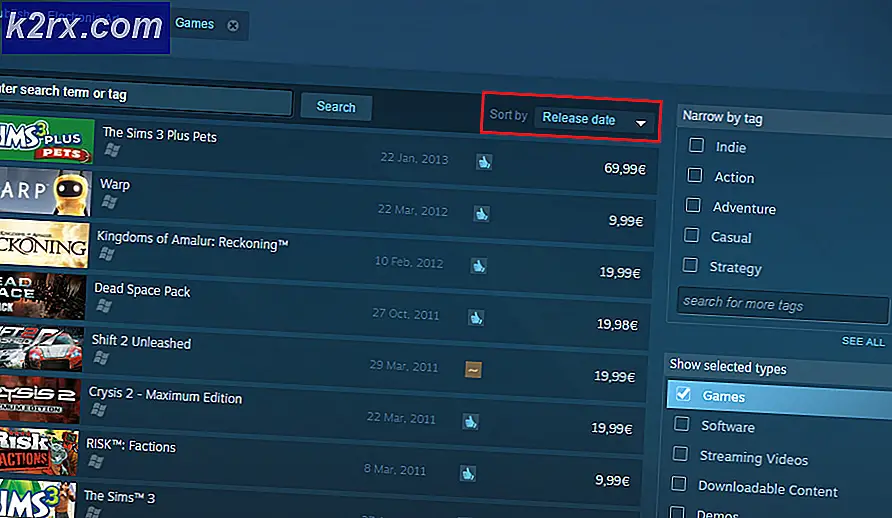Viewport: 892px width, 518px height.
Task: Enable the Streaming Videos checkbox
Action: 680,453
